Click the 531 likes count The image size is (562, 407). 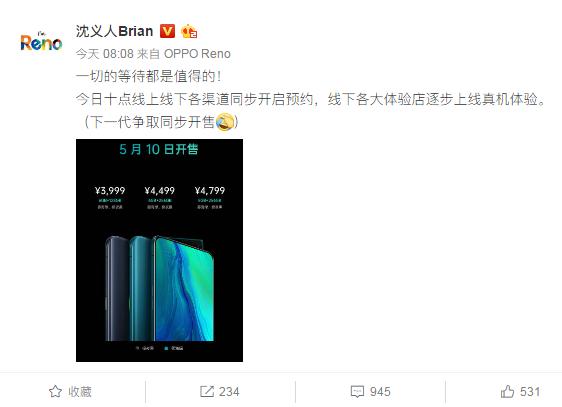coord(530,392)
